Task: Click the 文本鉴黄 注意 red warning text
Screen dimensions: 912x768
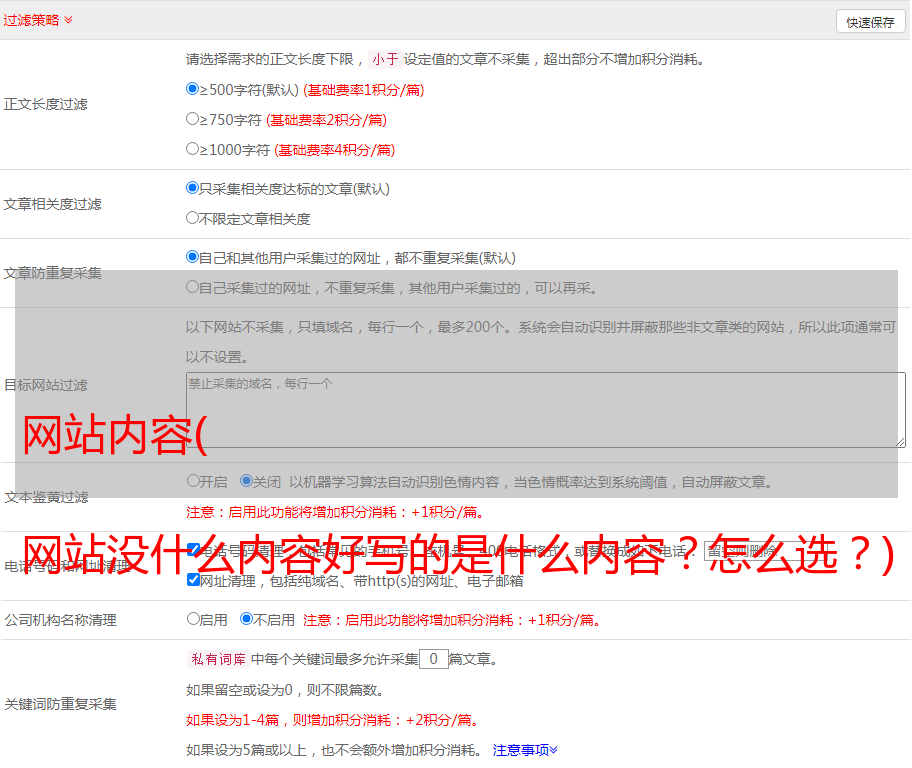Action: pos(335,512)
